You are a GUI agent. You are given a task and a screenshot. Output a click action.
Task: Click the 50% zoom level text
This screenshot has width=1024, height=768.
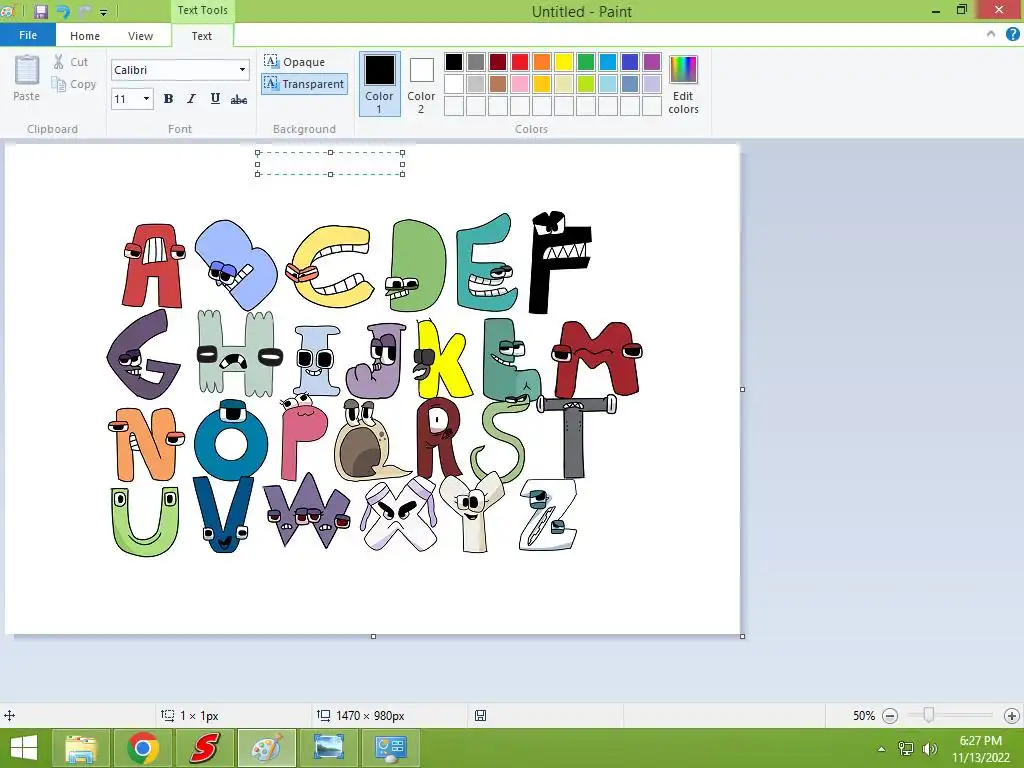[863, 716]
